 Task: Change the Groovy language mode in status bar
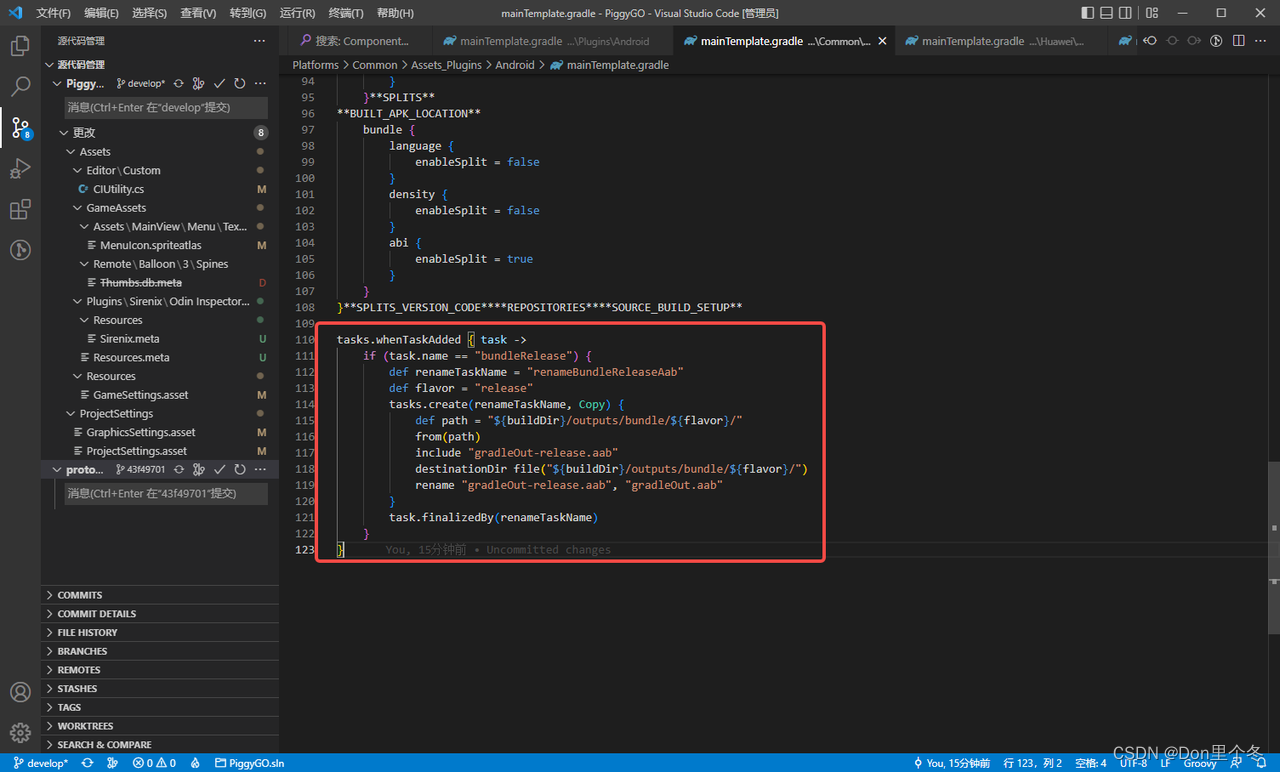point(1200,763)
